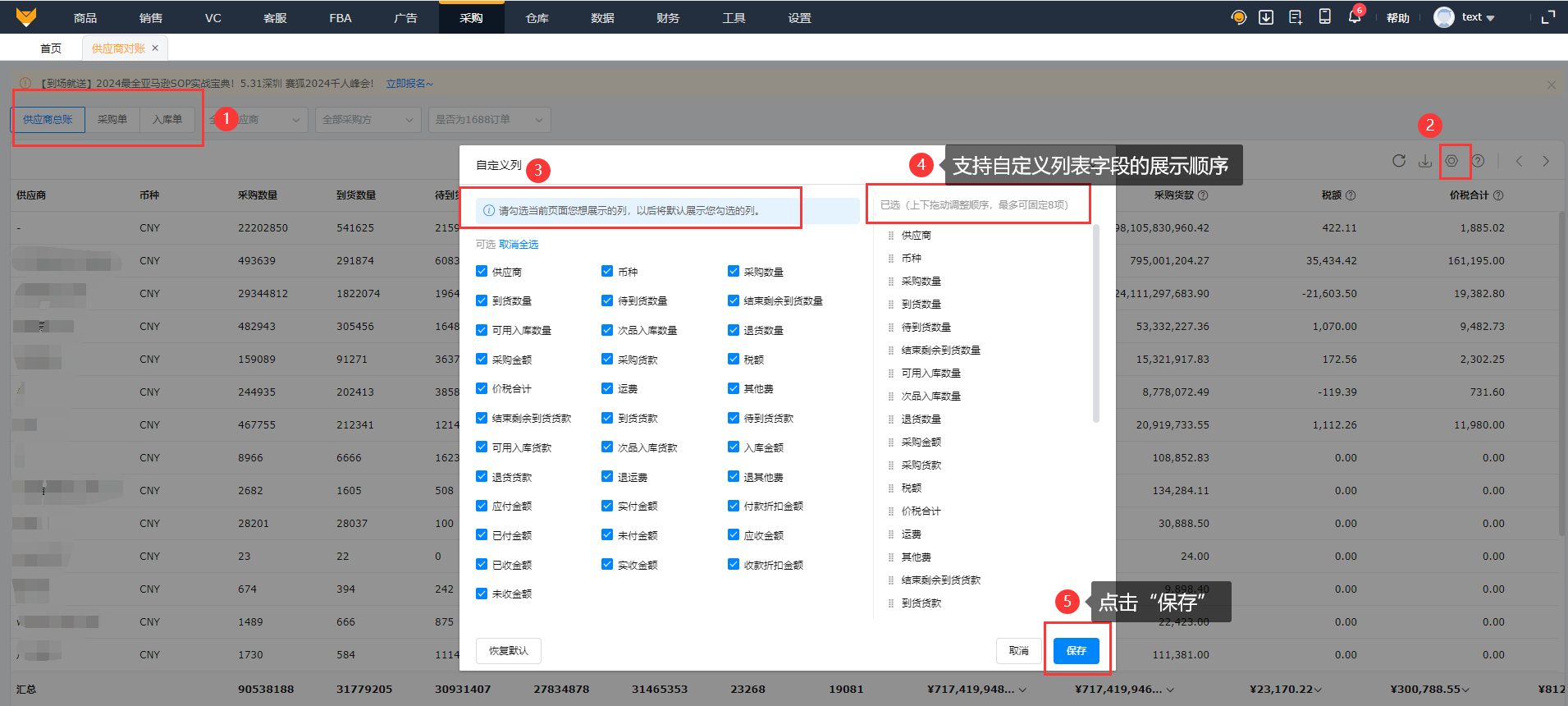Click the 到货数量 column header

(356, 195)
